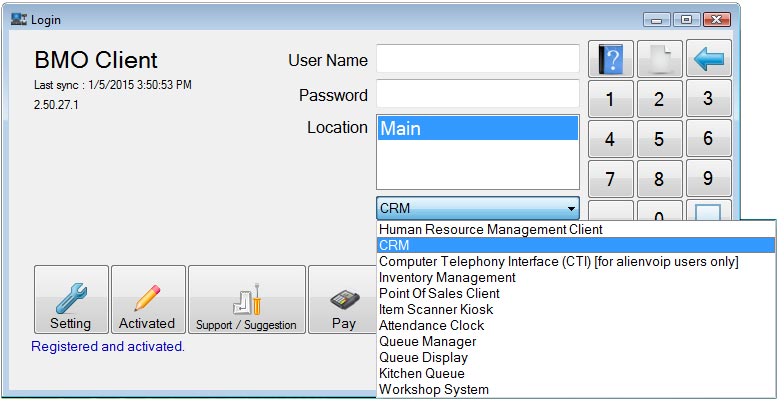Image resolution: width=784 pixels, height=403 pixels.
Task: Tap keypad digit 1
Action: [x=610, y=98]
